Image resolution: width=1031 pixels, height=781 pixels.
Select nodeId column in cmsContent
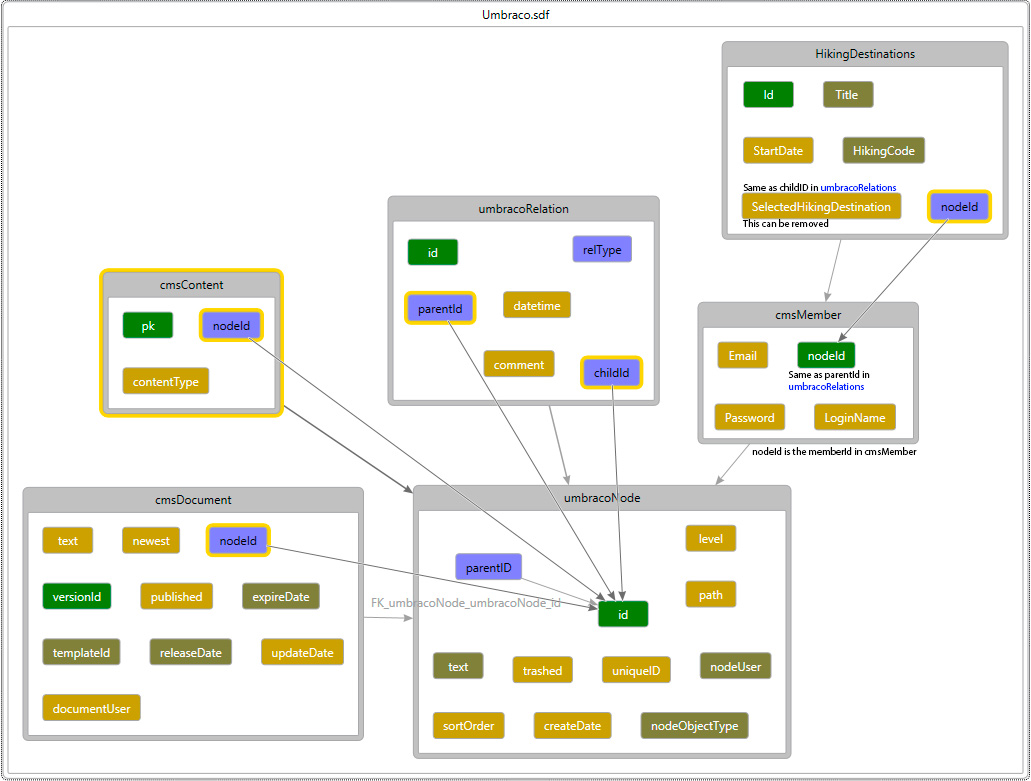(231, 325)
